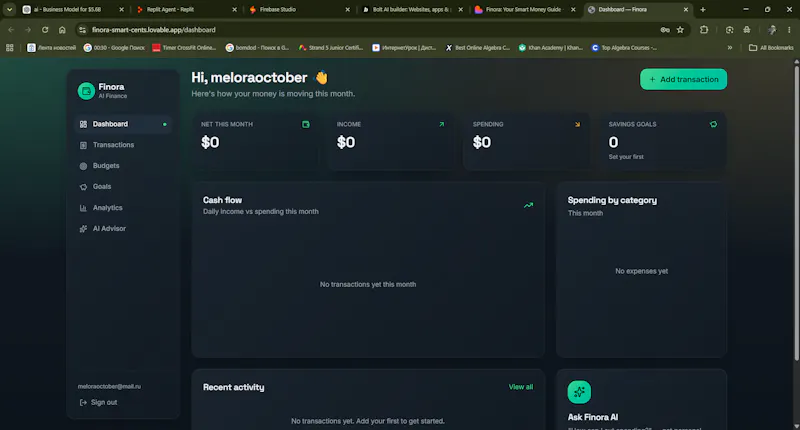Image resolution: width=800 pixels, height=430 pixels.
Task: Expand hidden bookmarks with double chevron
Action: [730, 48]
